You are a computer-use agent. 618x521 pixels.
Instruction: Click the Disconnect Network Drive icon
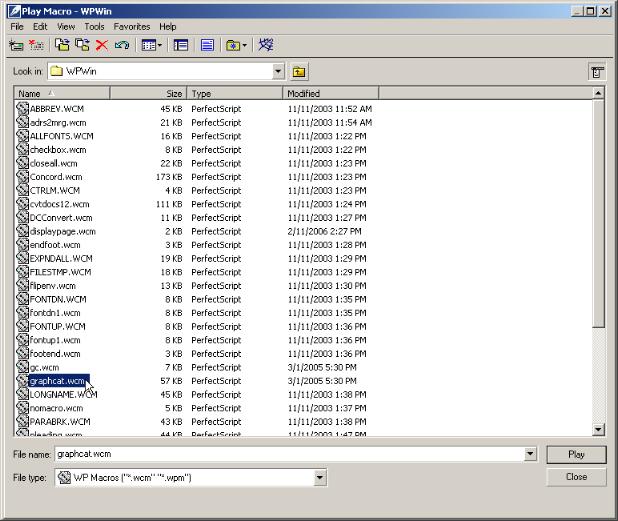coord(36,45)
